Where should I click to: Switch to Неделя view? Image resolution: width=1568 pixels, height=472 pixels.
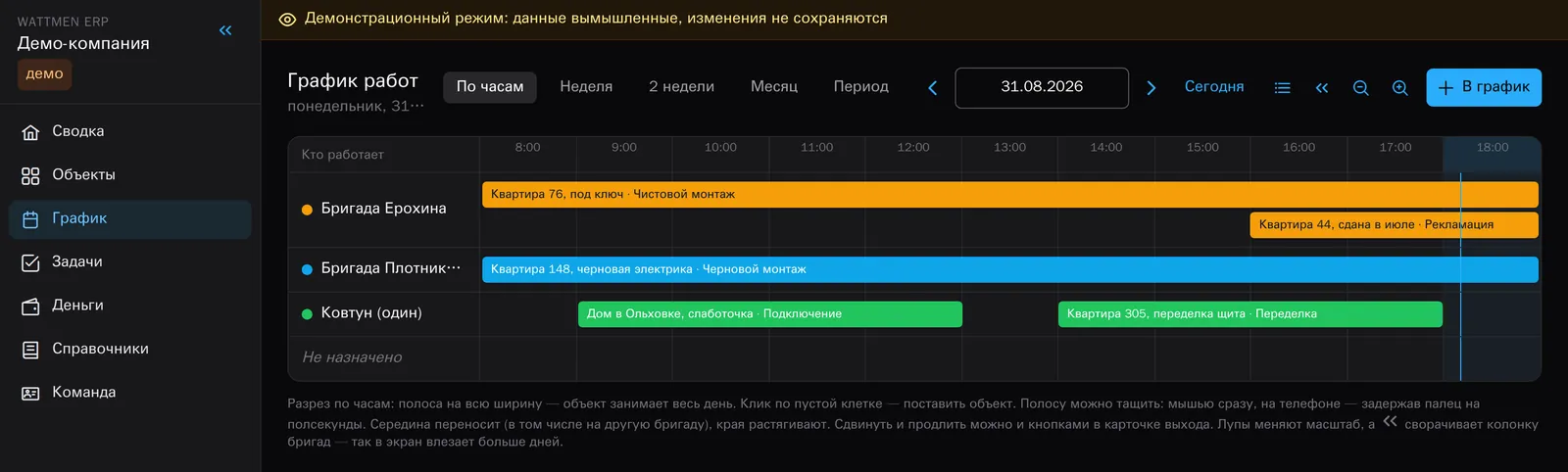point(586,87)
